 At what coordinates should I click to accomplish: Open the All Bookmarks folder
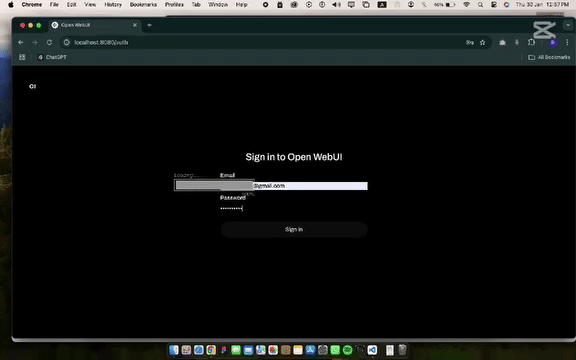[x=549, y=57]
